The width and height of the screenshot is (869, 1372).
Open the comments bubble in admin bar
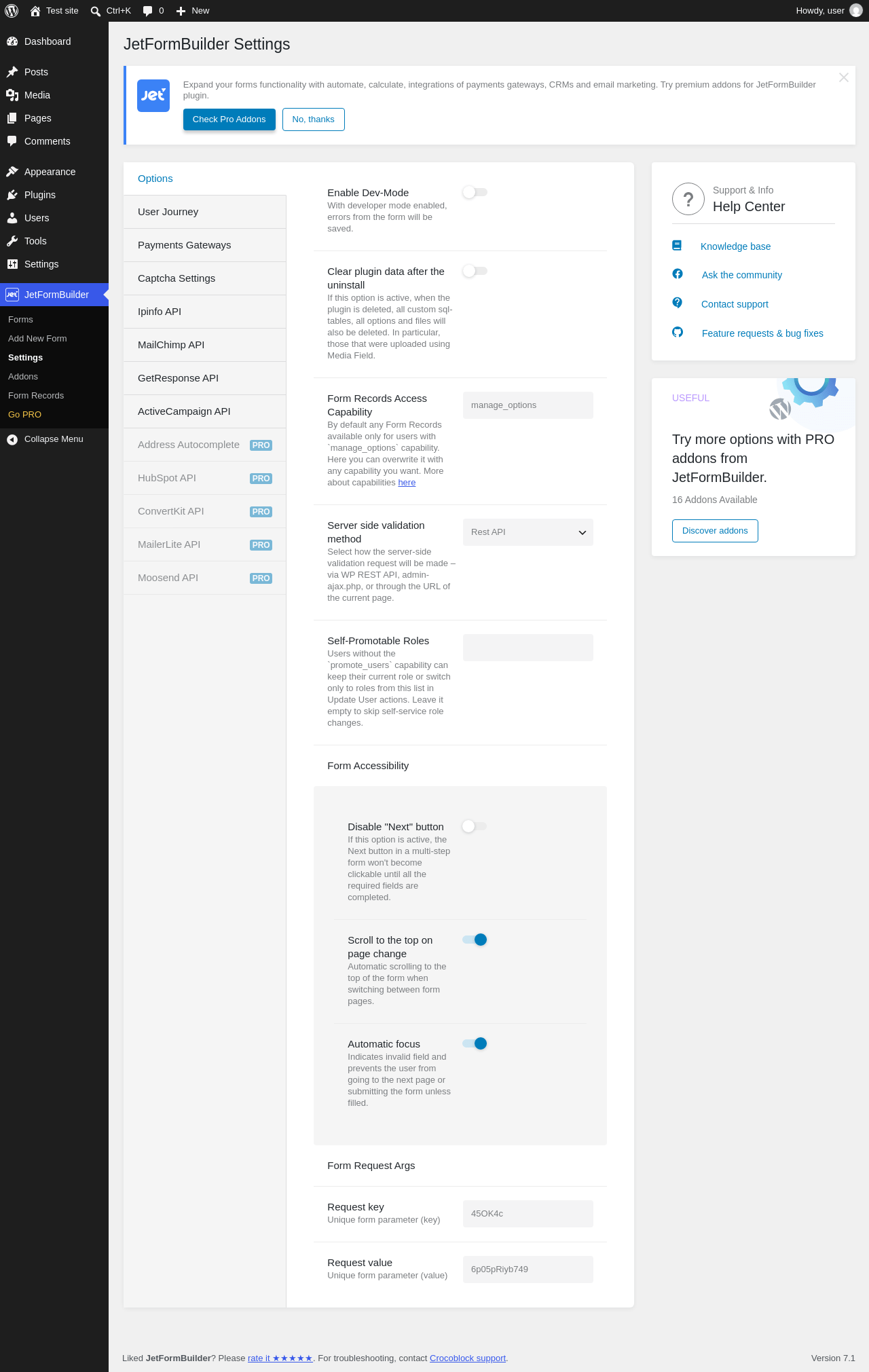[153, 11]
